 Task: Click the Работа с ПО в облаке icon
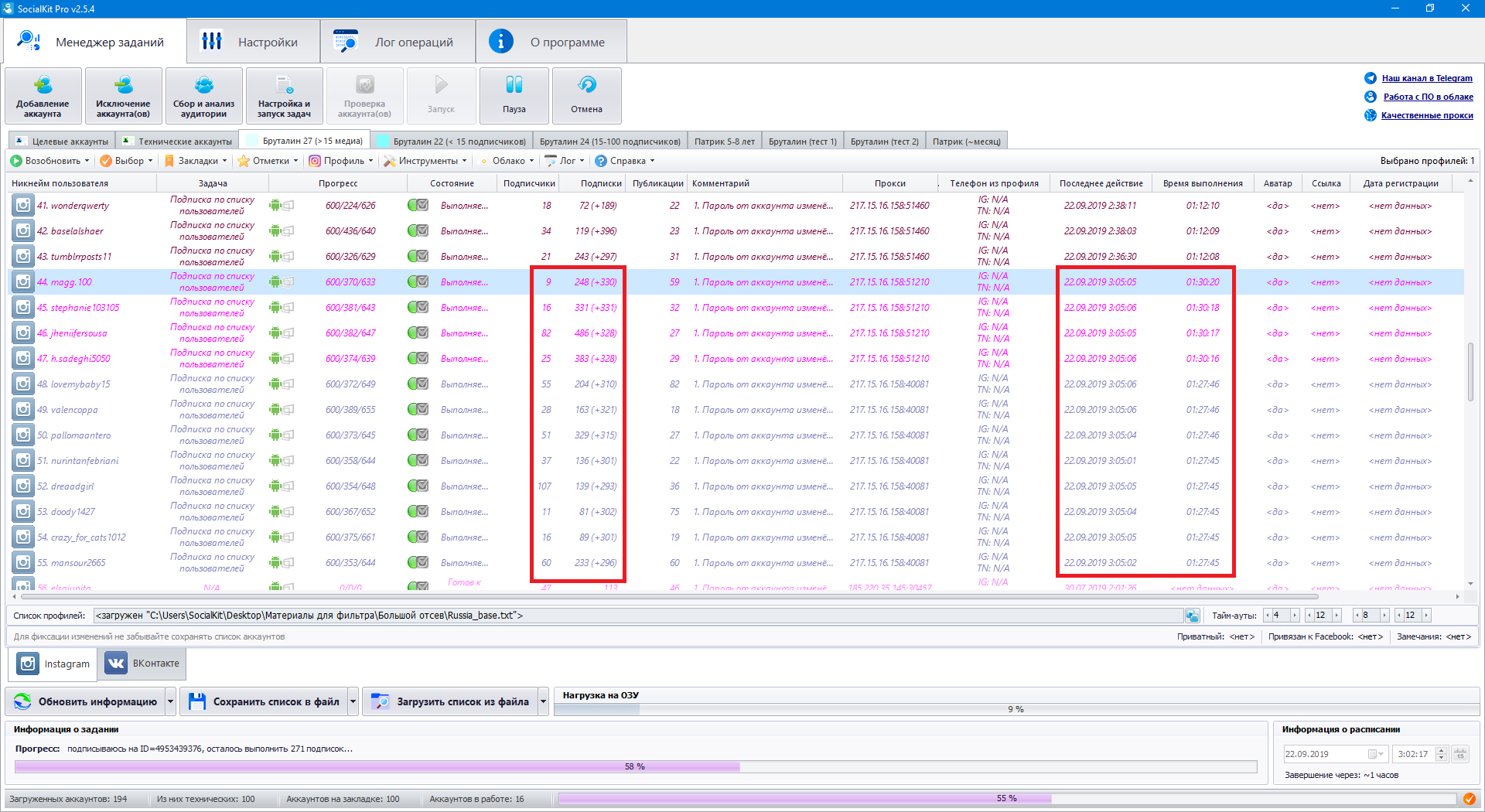tap(1371, 97)
